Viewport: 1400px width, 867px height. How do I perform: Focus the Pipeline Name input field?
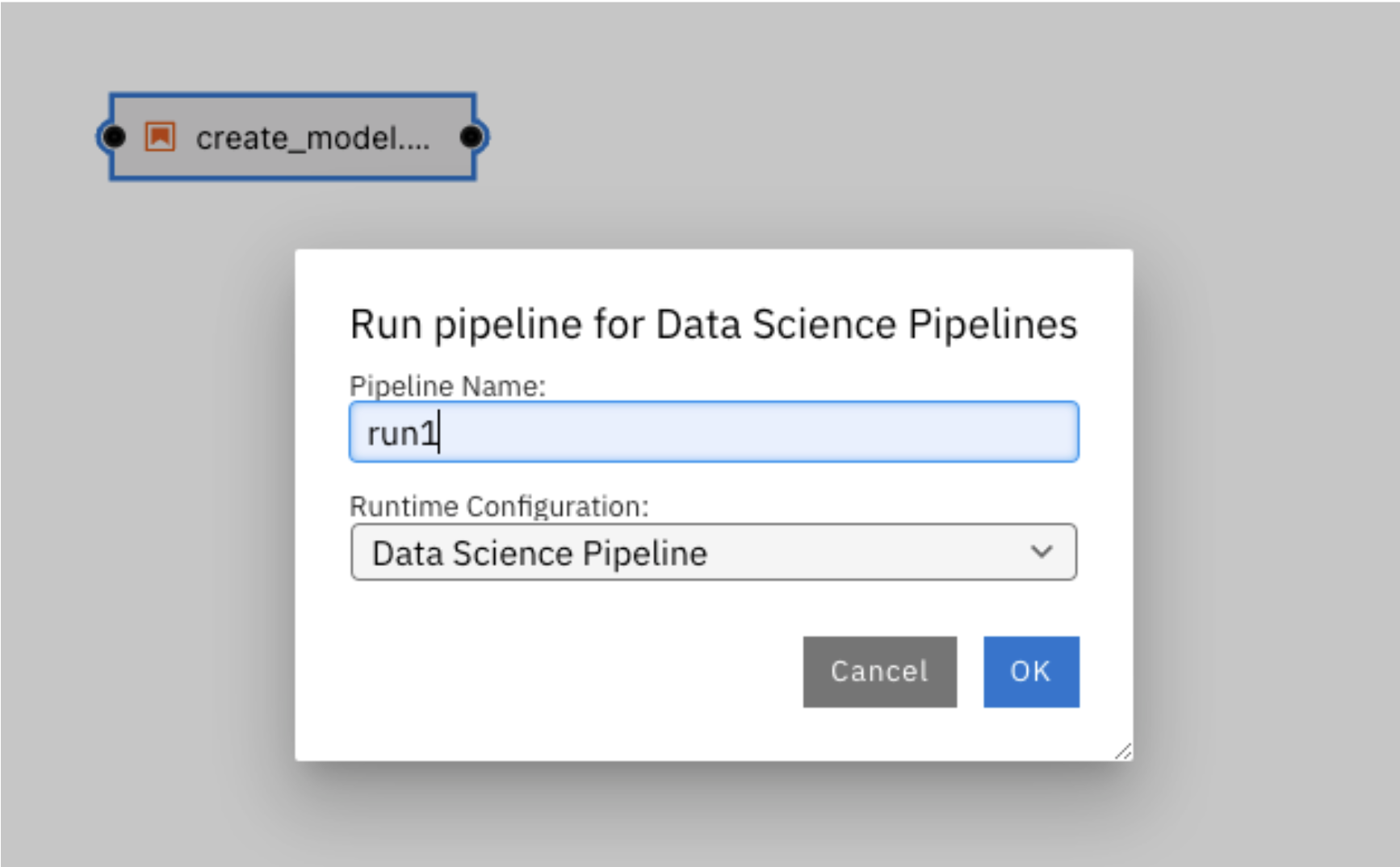point(714,432)
